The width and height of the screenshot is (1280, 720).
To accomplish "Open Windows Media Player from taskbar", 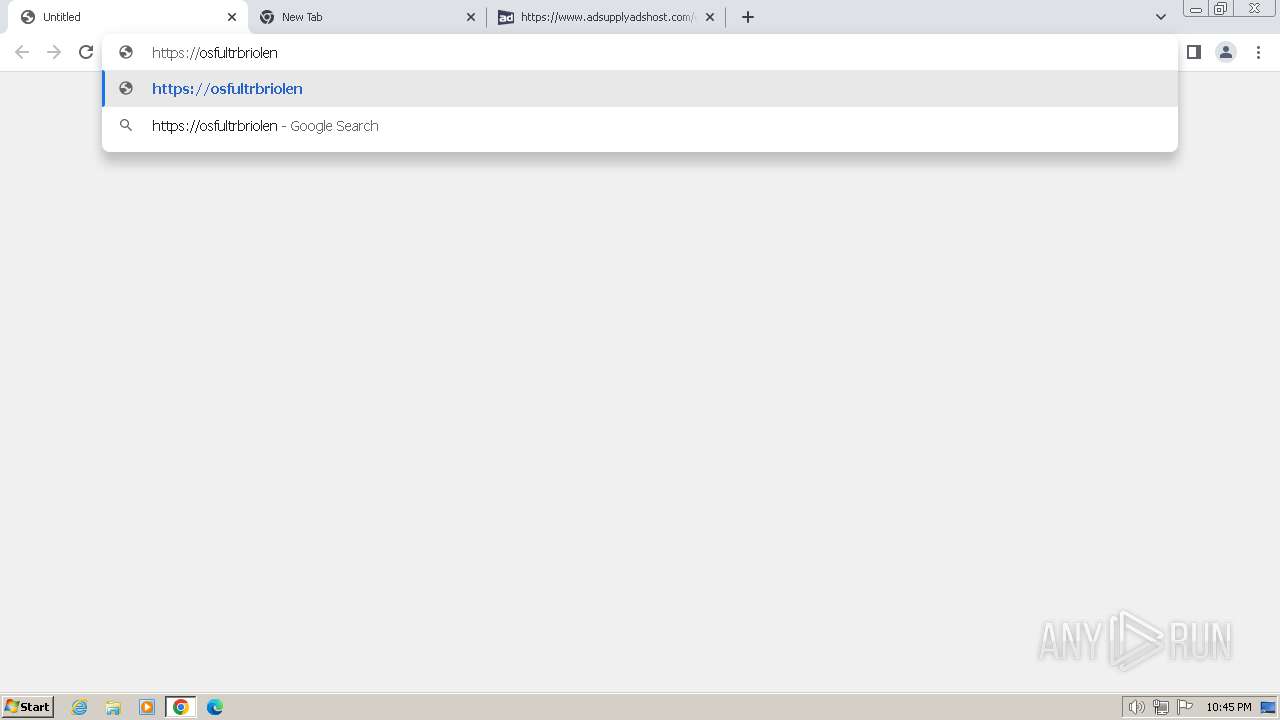I will point(147,707).
